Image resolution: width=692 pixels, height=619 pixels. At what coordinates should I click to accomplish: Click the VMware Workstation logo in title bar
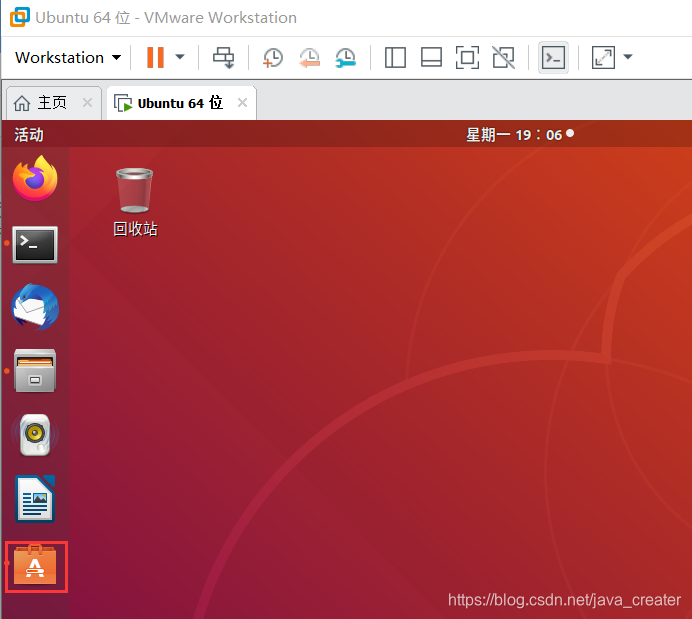(20, 17)
